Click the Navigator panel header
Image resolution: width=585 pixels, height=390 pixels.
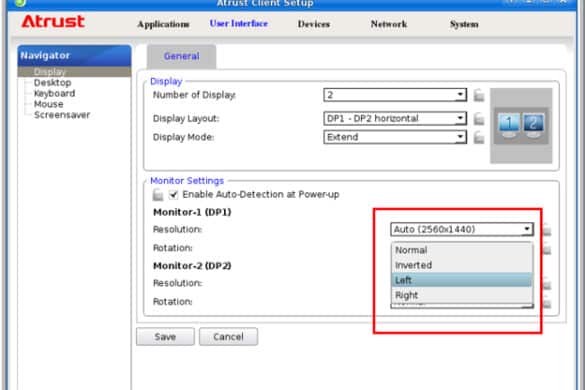(74, 56)
